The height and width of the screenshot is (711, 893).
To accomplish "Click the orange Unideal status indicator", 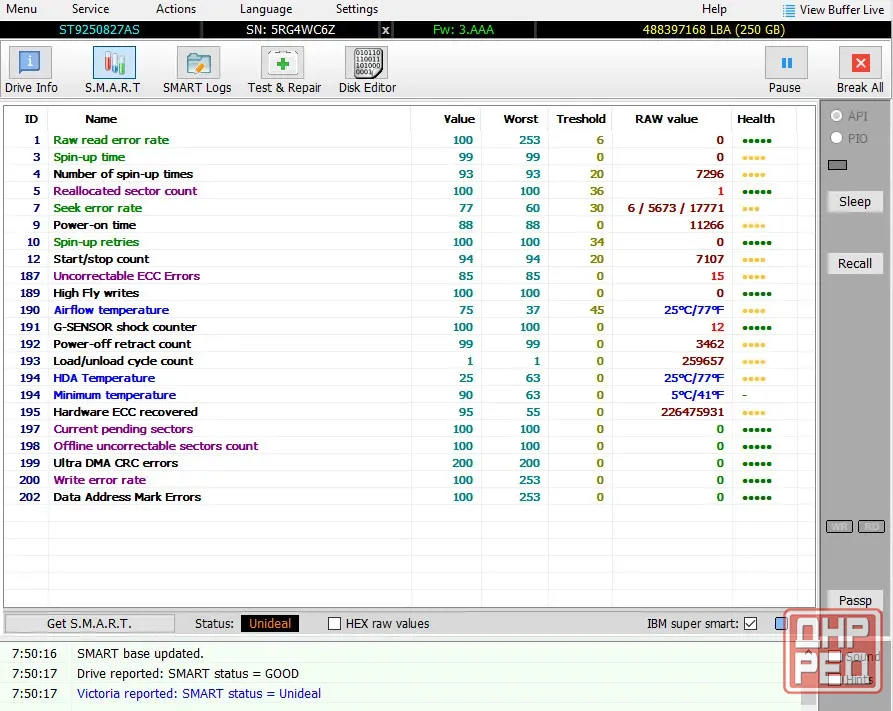I will point(270,624).
